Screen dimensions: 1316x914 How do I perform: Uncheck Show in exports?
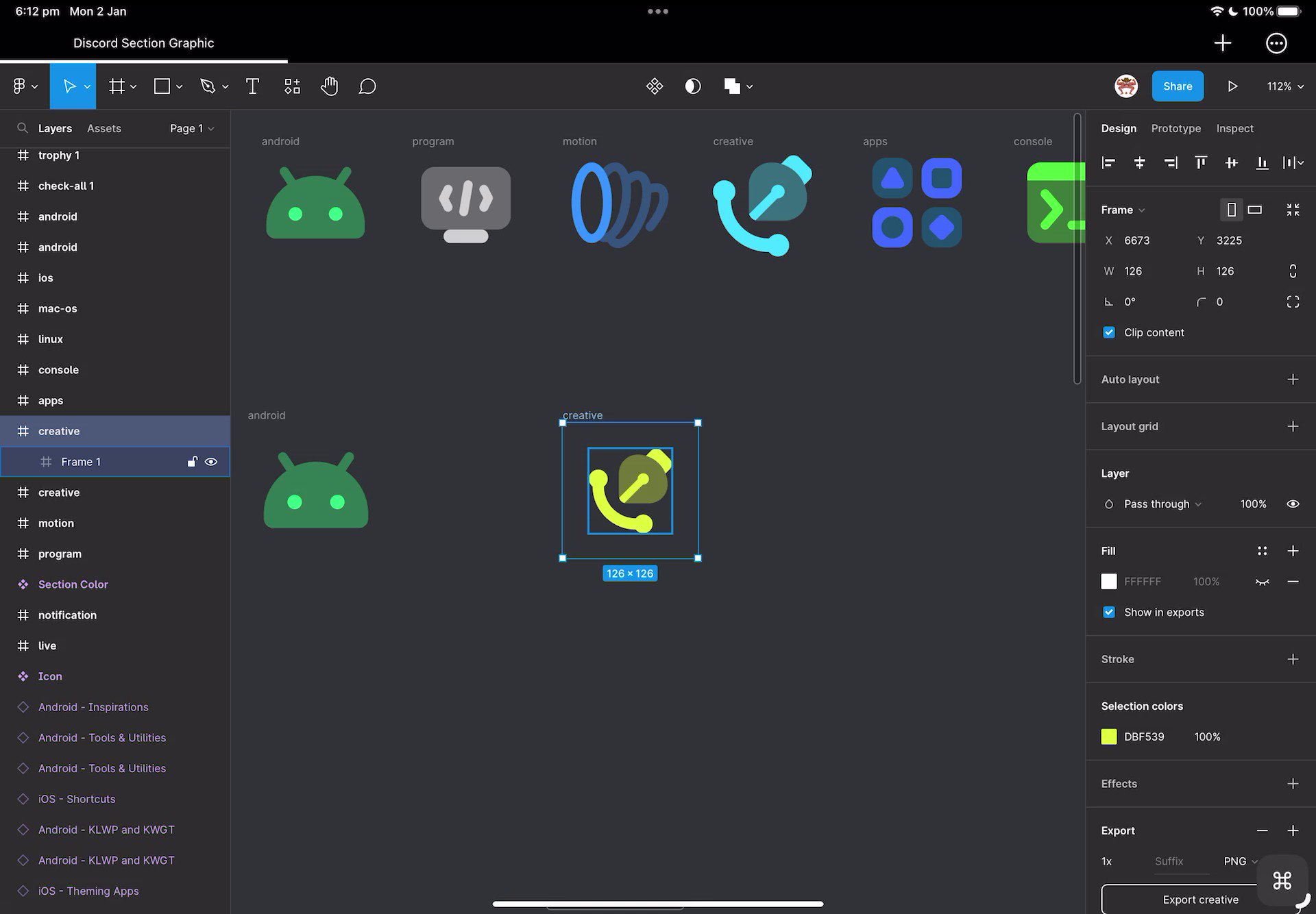tap(1109, 613)
